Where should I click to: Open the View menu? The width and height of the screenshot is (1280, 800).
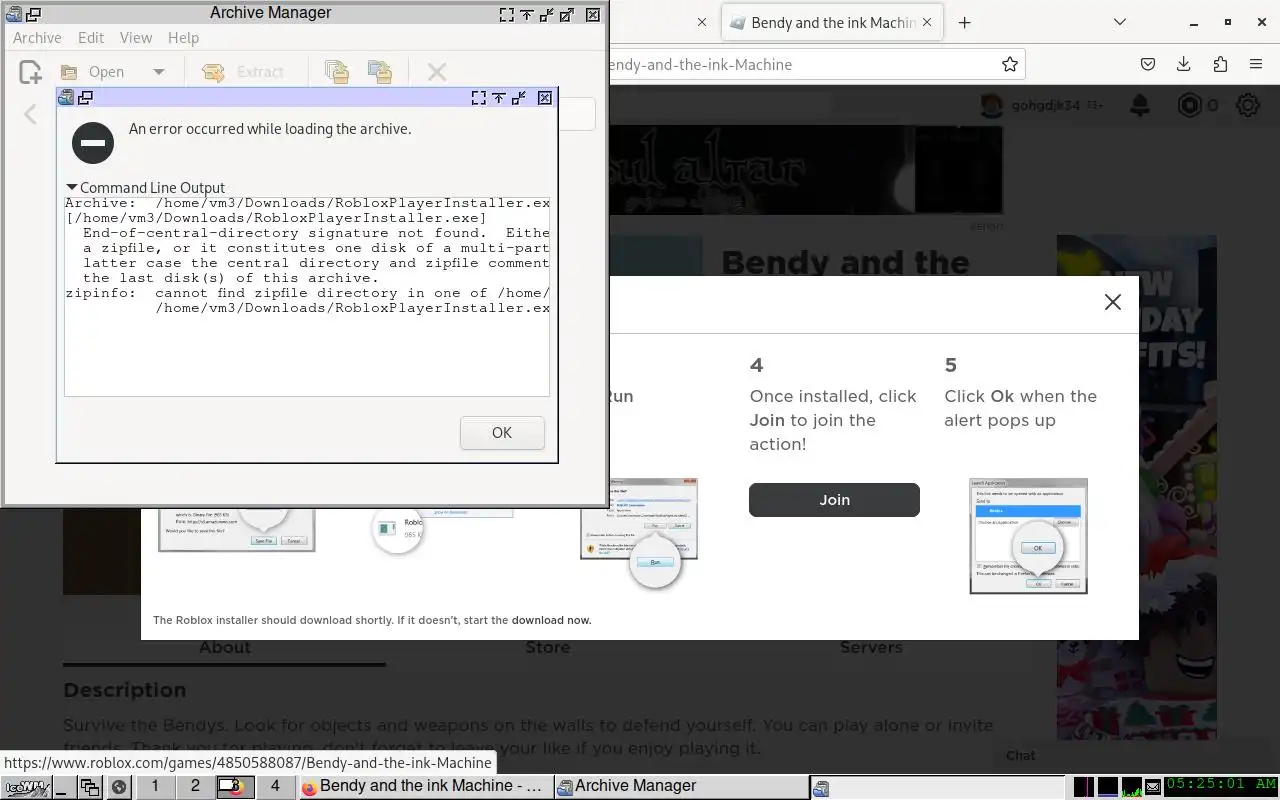(136, 38)
